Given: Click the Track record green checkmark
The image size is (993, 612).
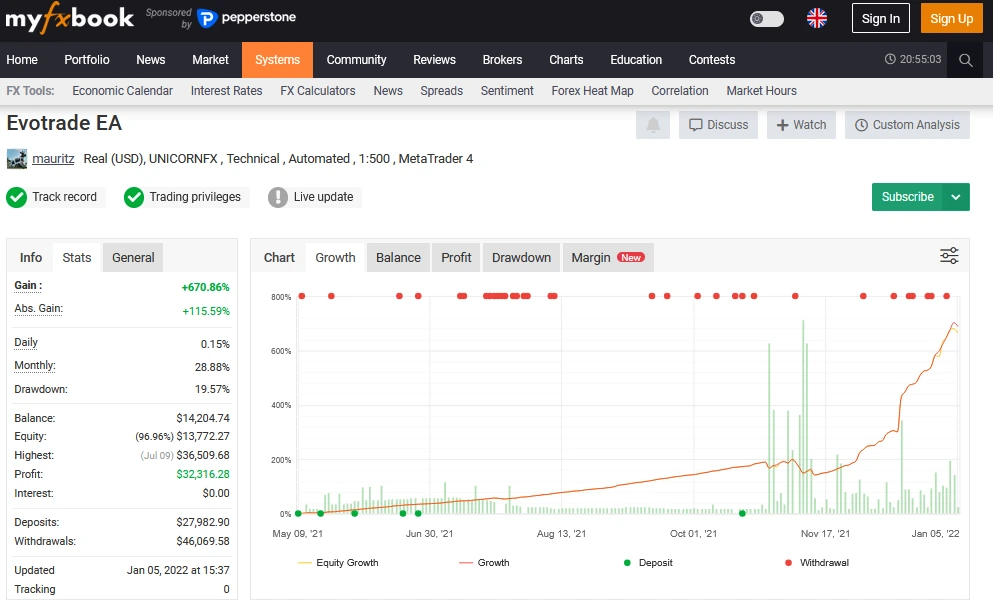Looking at the screenshot, I should [x=17, y=197].
